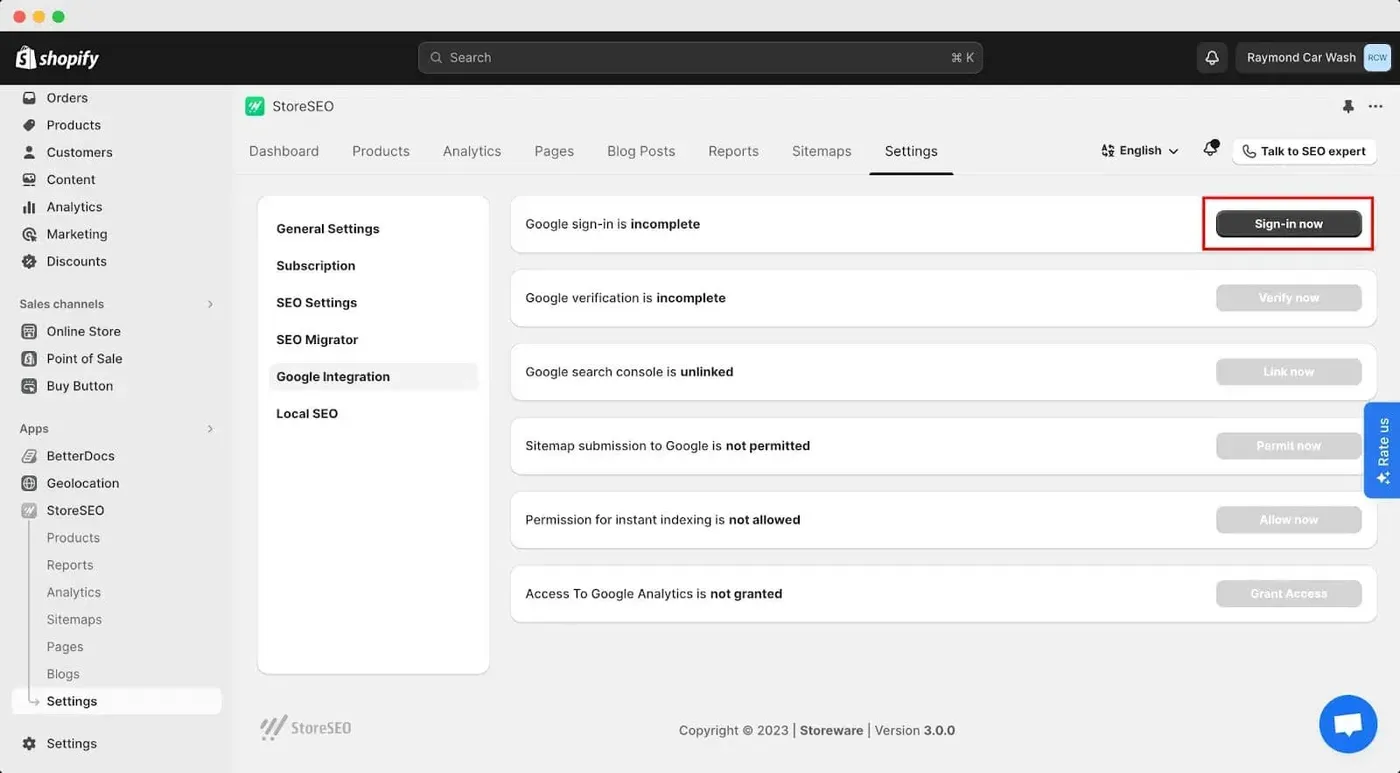Click the Allow now button

[1289, 520]
